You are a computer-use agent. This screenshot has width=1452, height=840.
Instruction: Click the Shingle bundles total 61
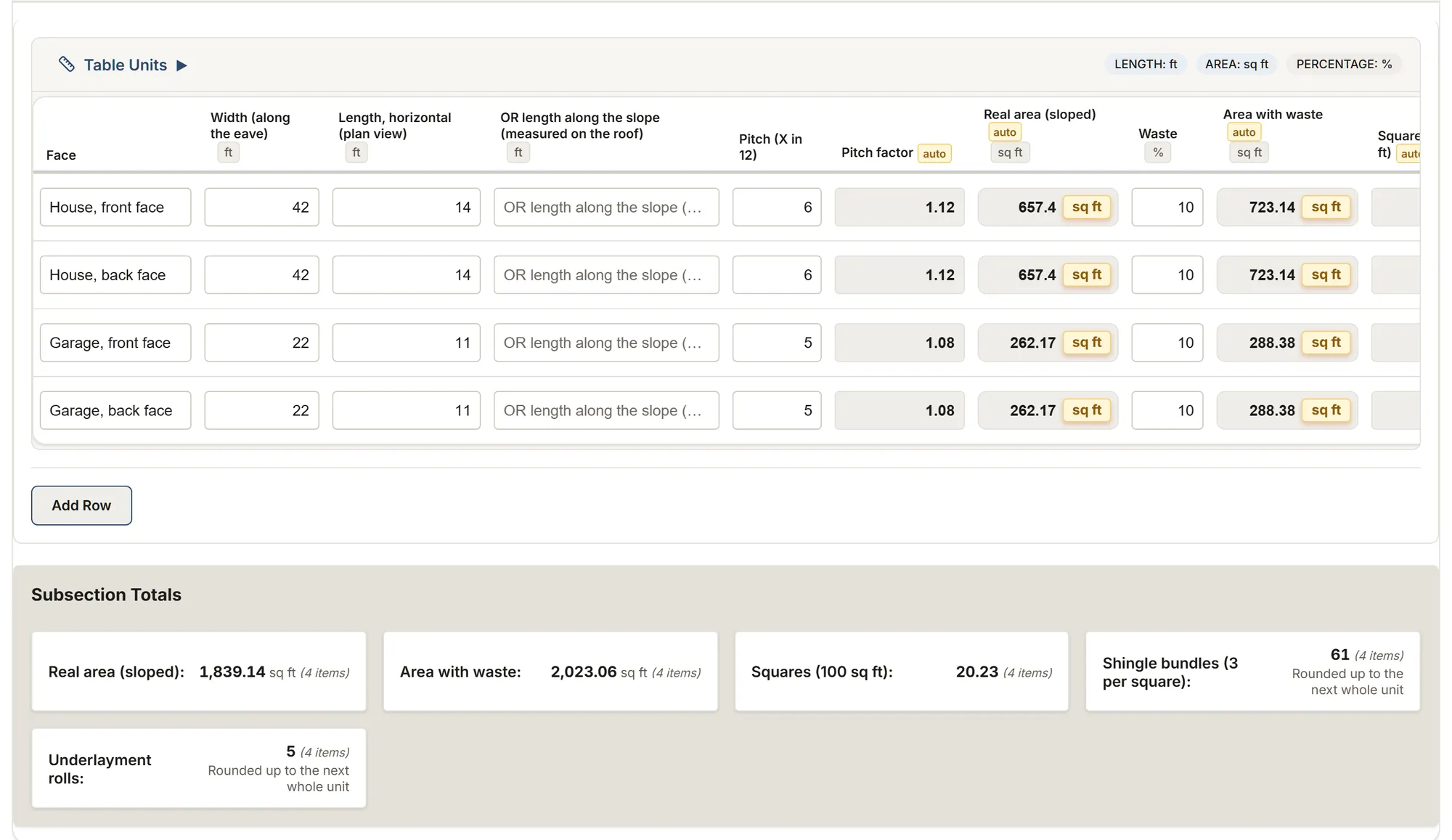tap(1340, 654)
